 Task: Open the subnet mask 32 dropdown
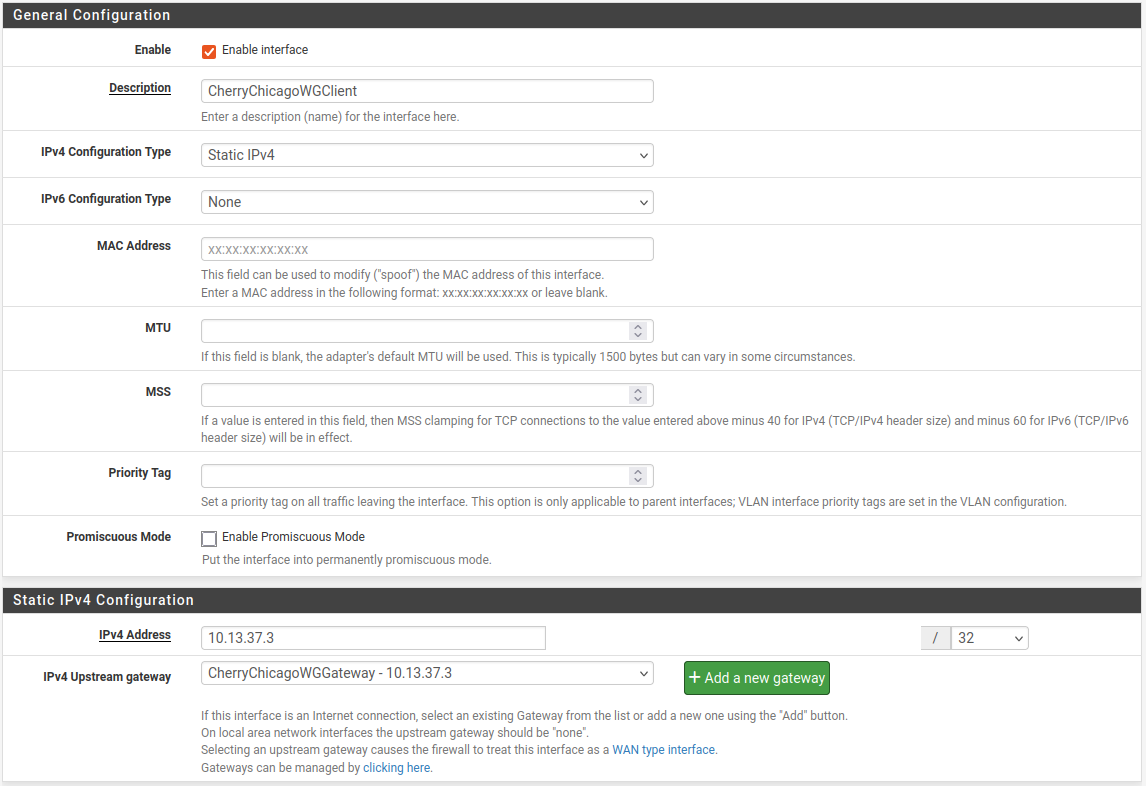(989, 638)
